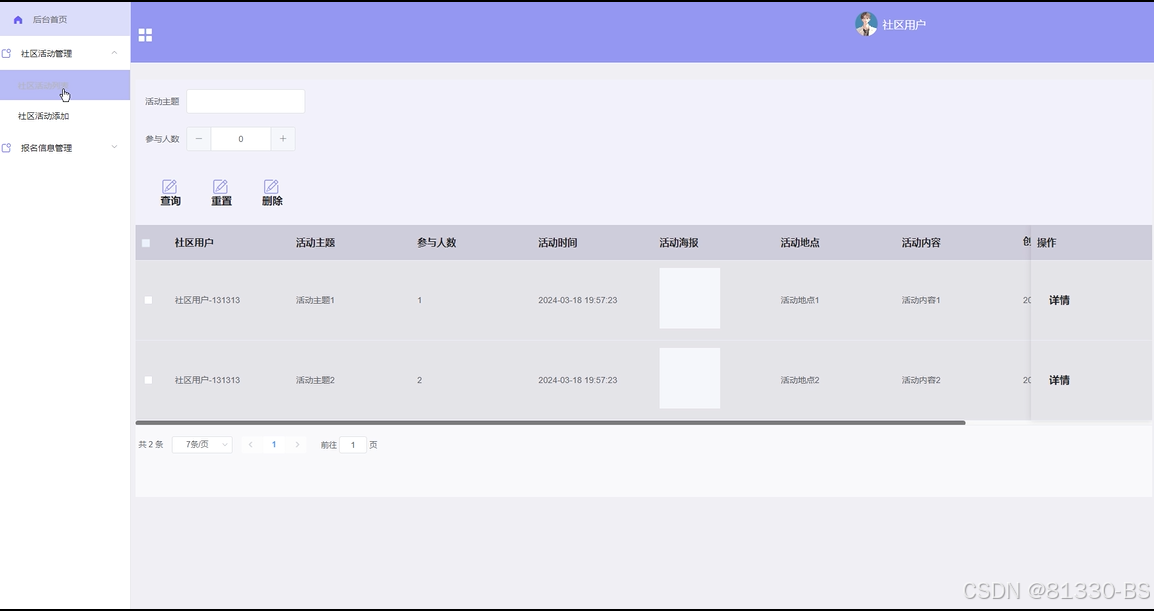
Task: Click the timestamp in the 活动主题2 row
Action: tap(578, 381)
